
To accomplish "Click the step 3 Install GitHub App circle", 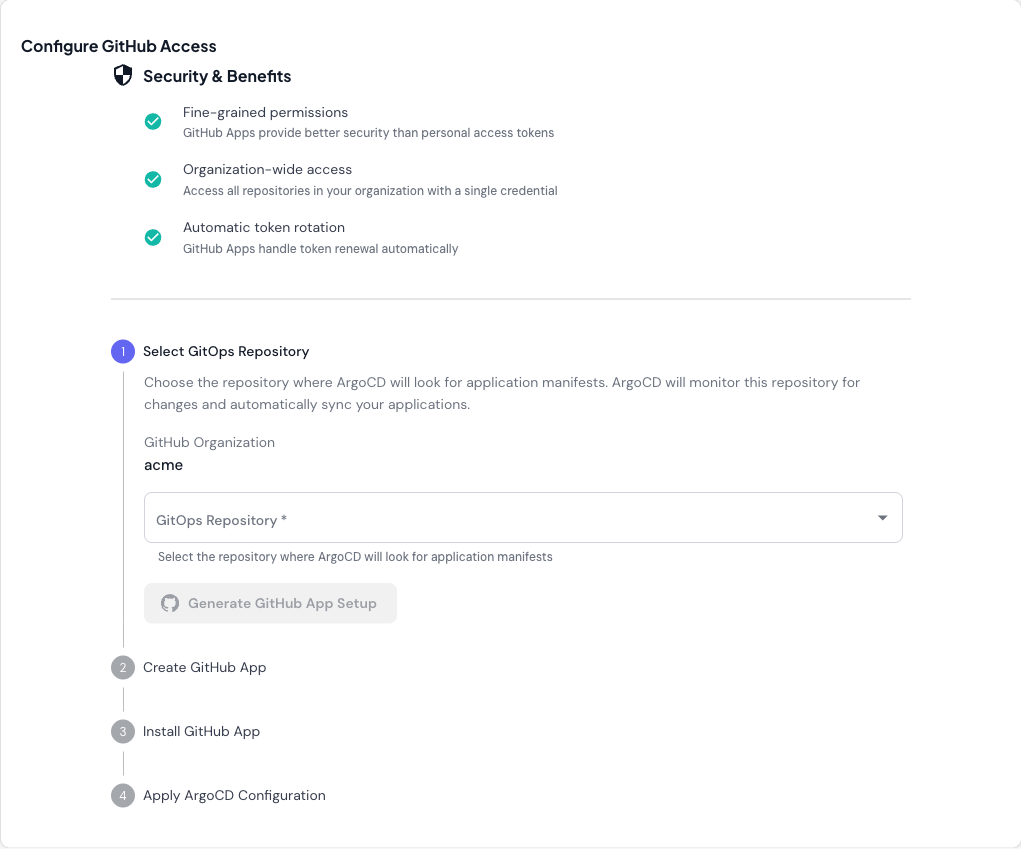I will 122,731.
